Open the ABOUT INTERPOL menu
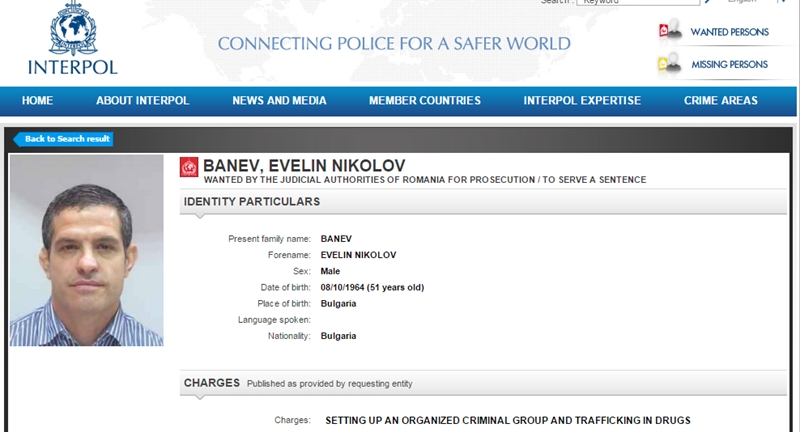The image size is (800, 432). click(142, 100)
